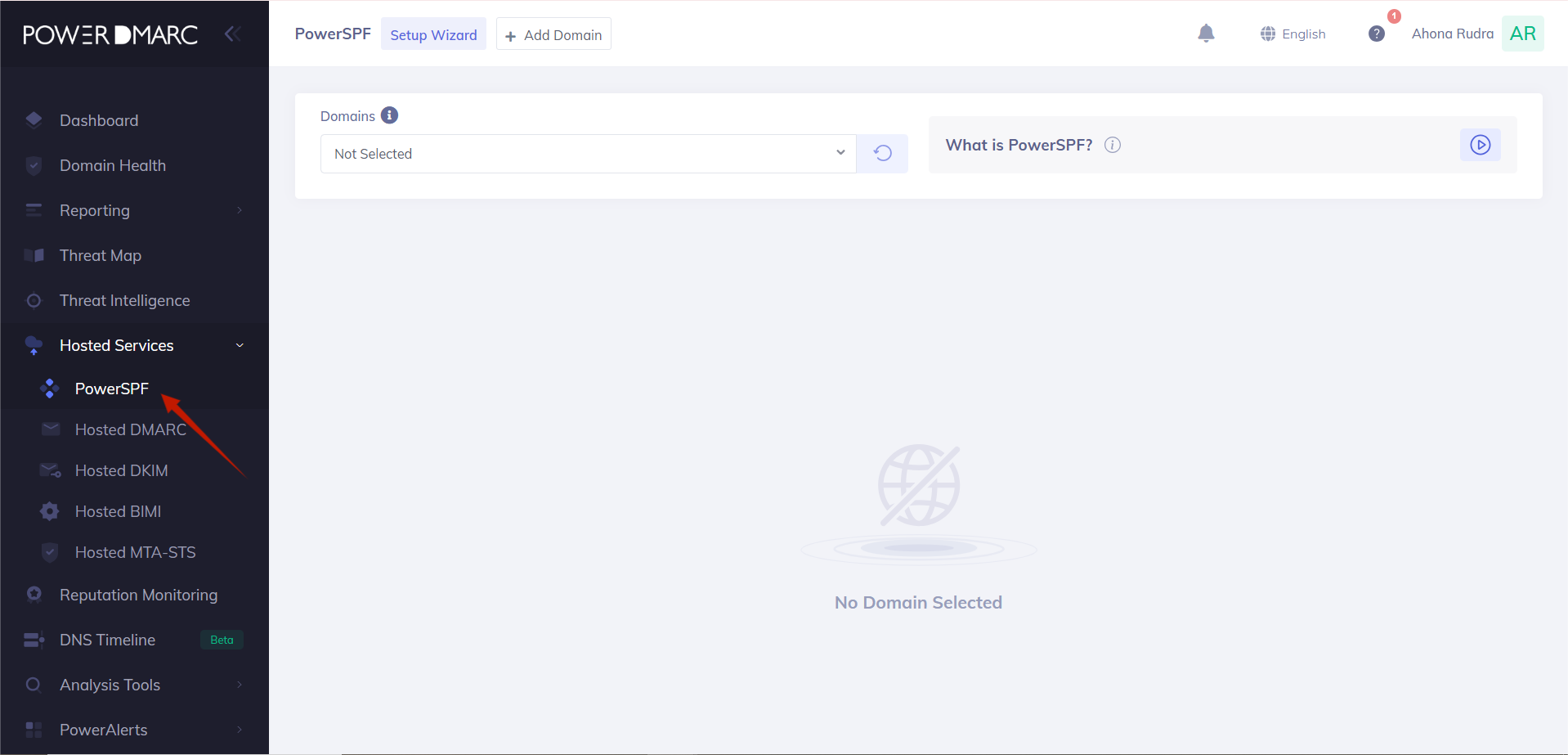Click the info icon beside What is PowerSPF?
The image size is (1568, 755).
(1112, 145)
